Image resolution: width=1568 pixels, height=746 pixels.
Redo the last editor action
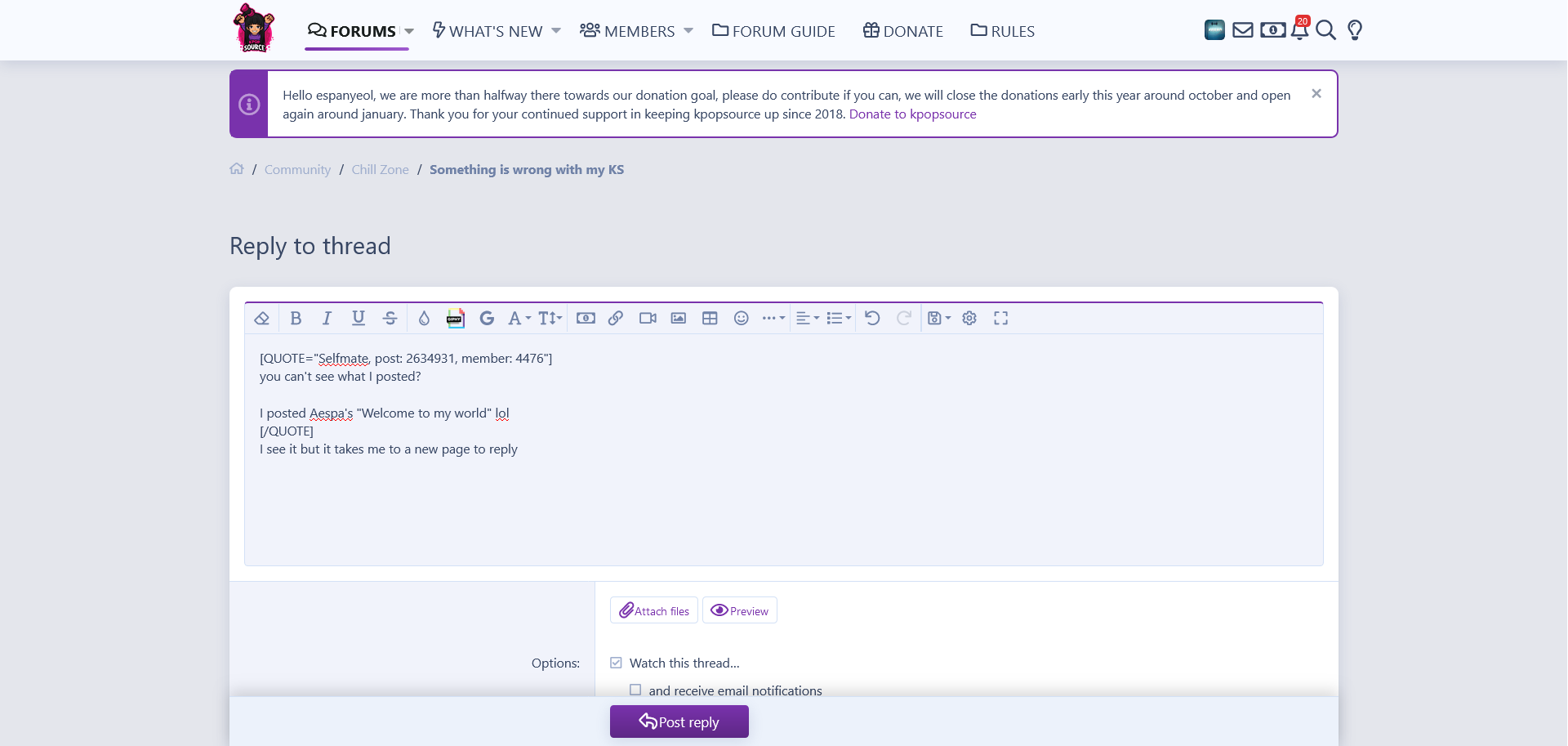click(903, 319)
